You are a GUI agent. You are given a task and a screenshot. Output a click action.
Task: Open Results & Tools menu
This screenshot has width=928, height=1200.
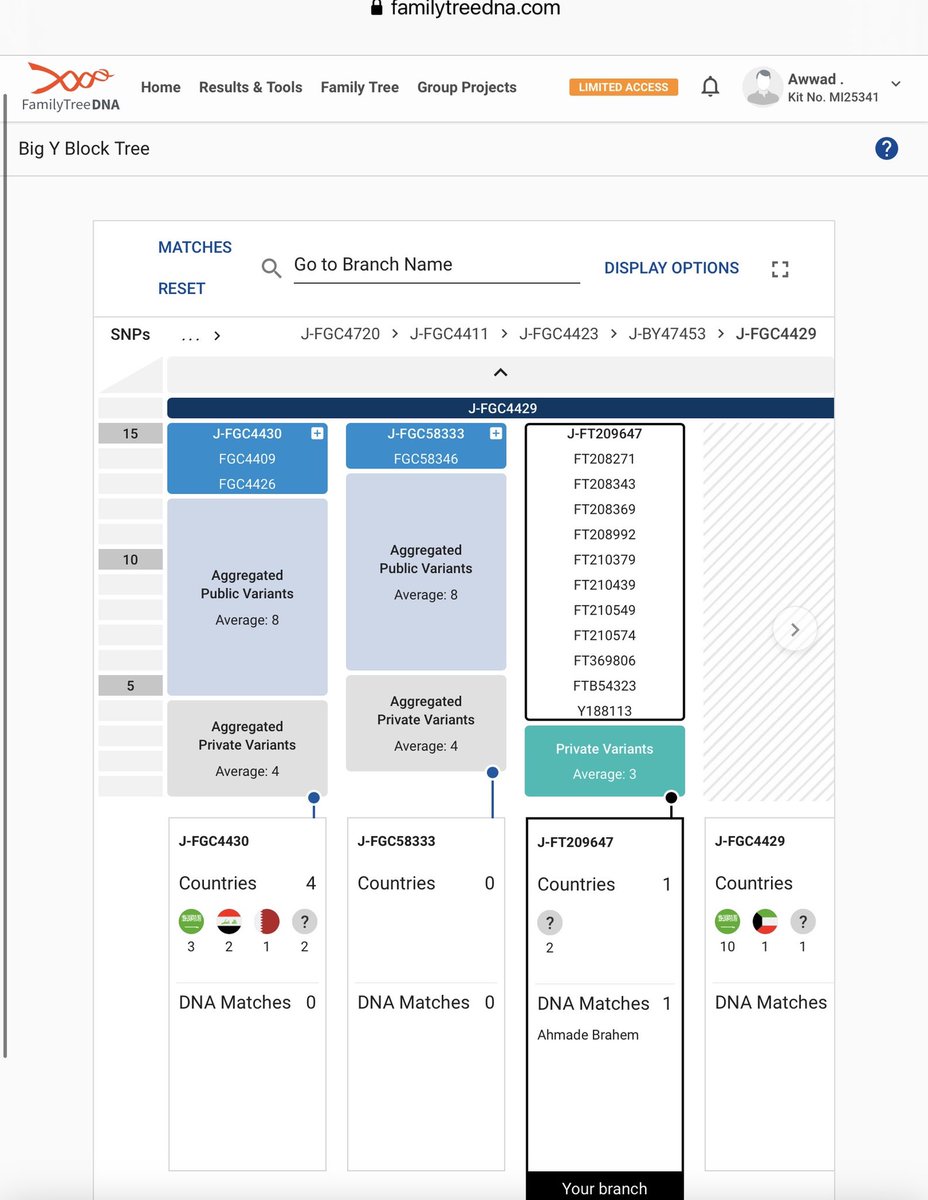tap(251, 87)
